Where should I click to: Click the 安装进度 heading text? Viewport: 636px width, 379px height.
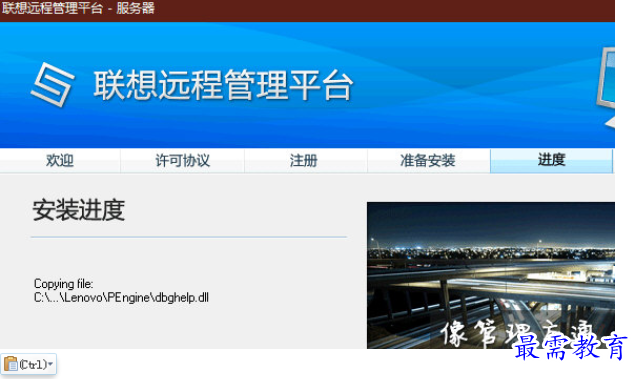point(79,210)
